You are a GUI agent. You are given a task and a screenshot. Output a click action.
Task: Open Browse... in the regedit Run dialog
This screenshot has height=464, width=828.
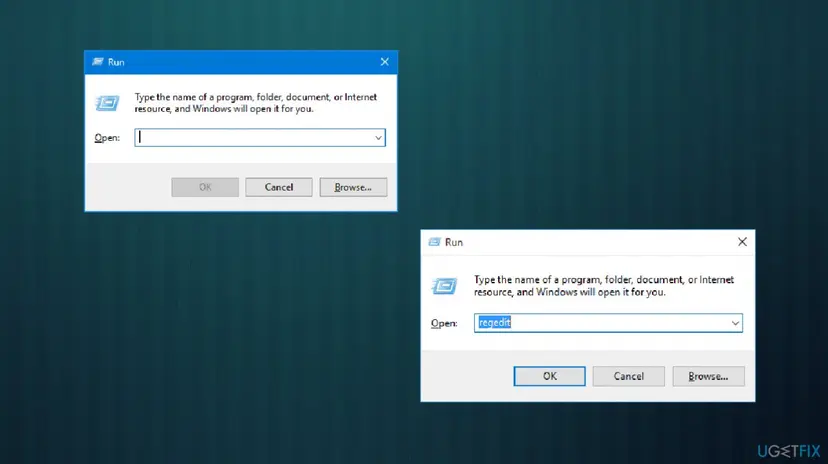[x=709, y=376]
